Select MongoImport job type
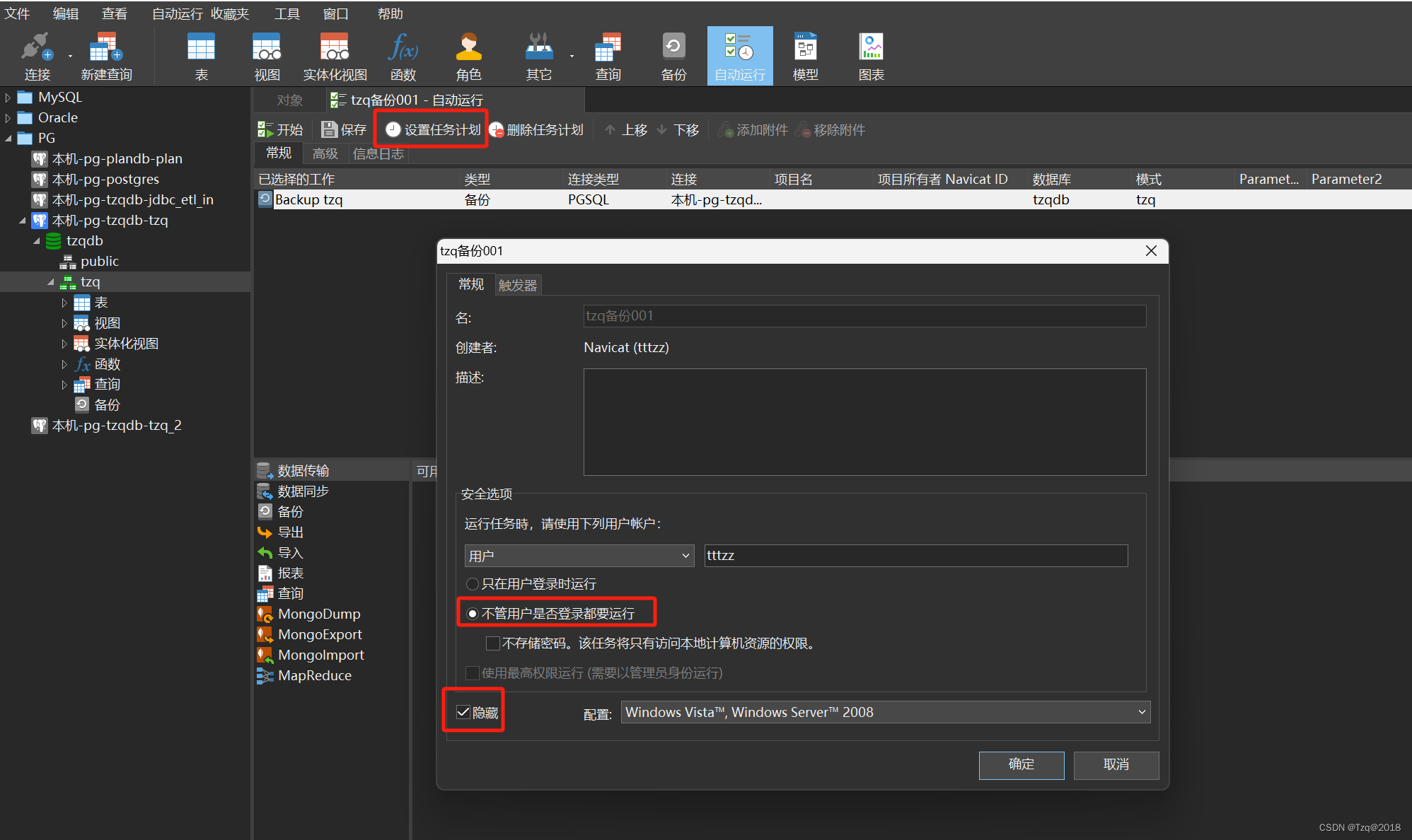This screenshot has width=1412, height=840. pos(321,655)
